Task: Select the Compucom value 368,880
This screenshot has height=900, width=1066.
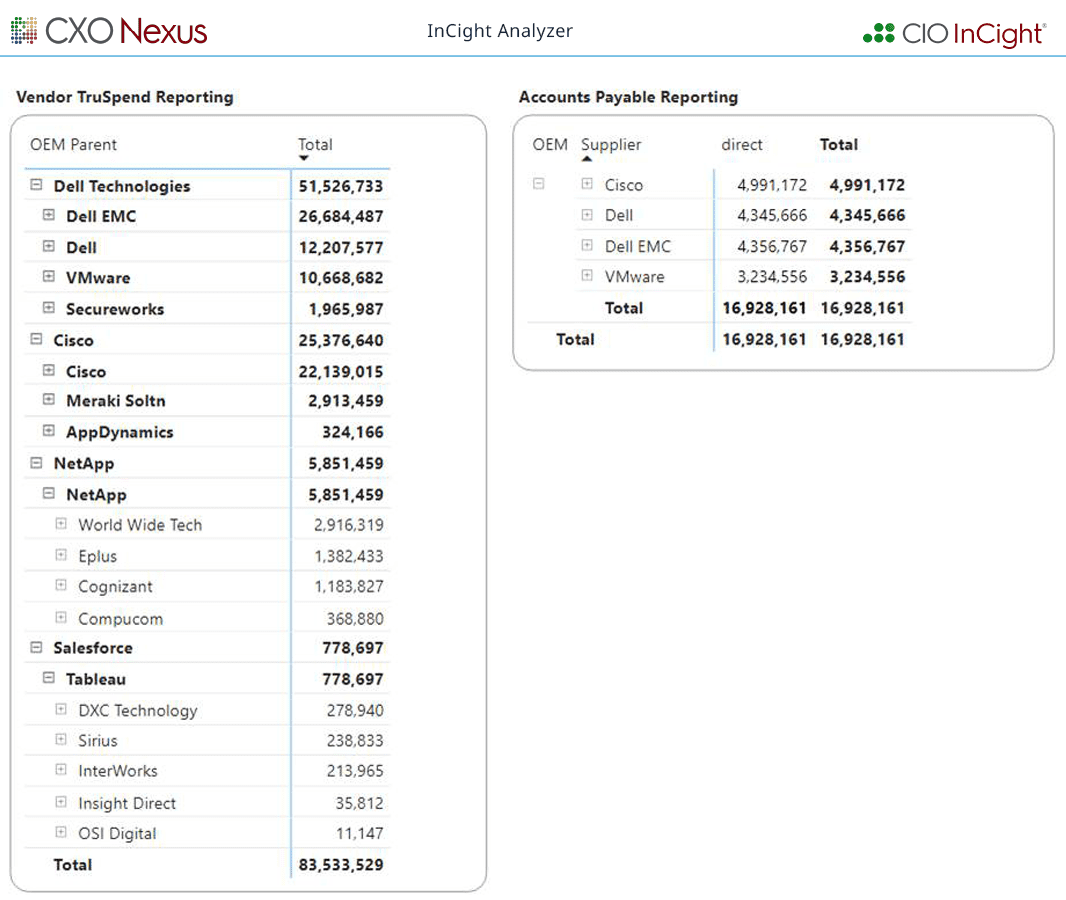Action: point(355,619)
